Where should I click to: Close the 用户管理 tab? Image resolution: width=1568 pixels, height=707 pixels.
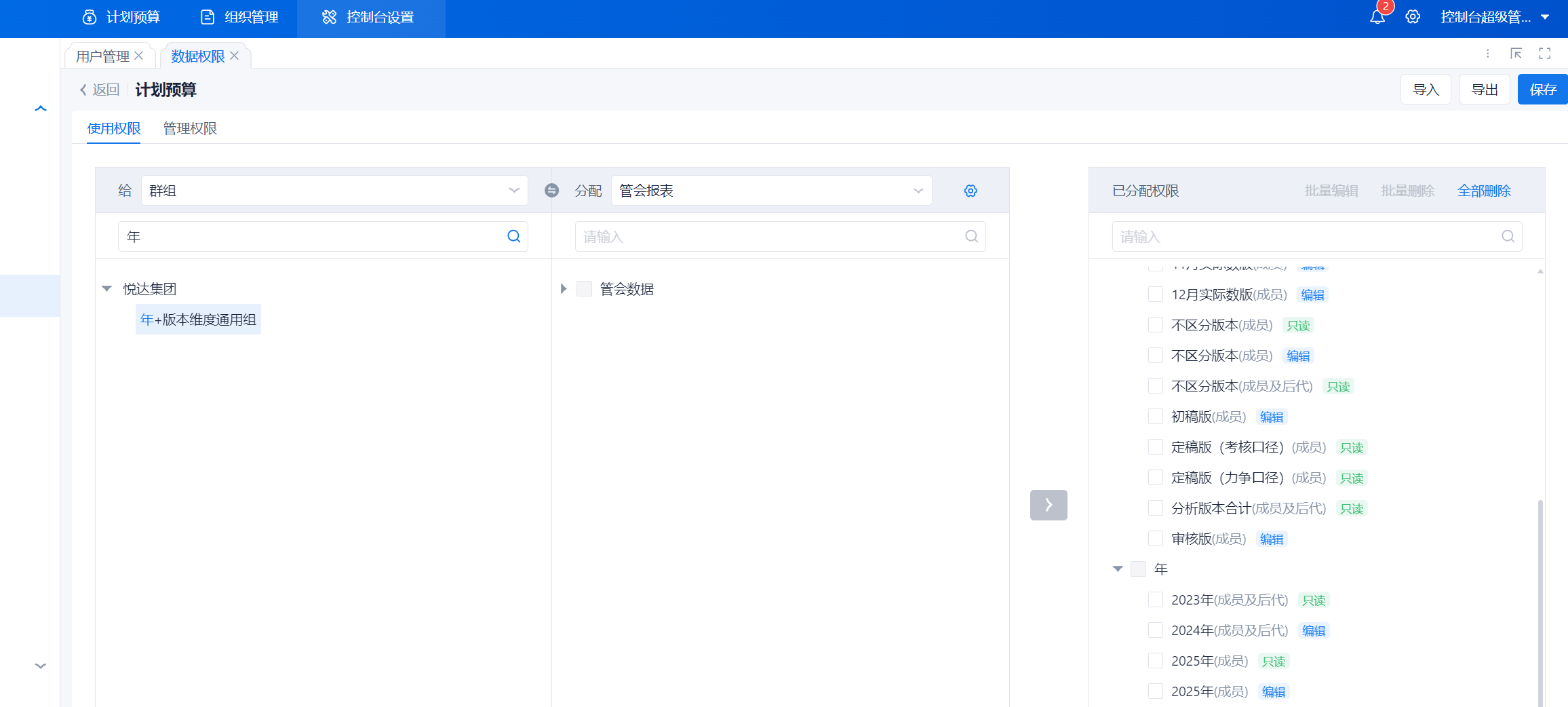(139, 56)
